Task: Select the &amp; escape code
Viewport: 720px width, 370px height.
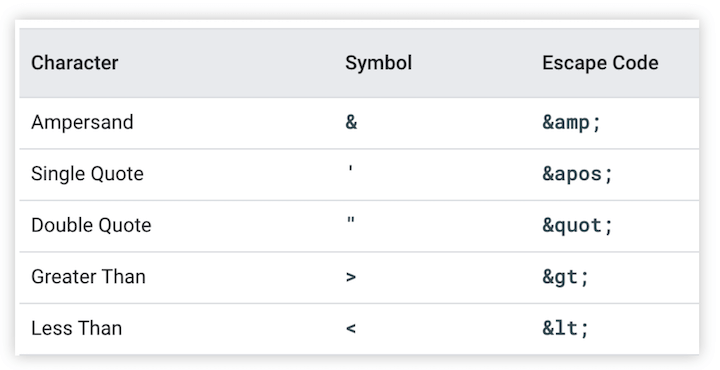Action: click(571, 123)
